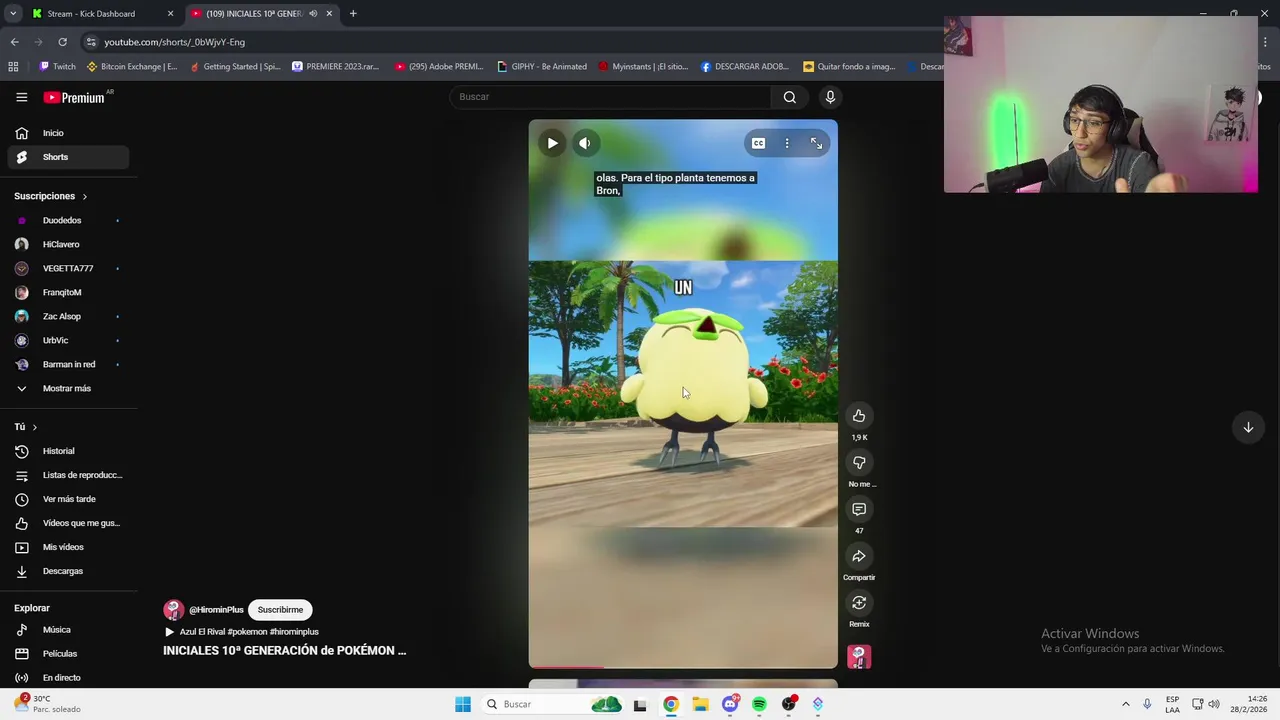Toggle closed captions on the Short
This screenshot has height=720, width=1280.
click(758, 143)
